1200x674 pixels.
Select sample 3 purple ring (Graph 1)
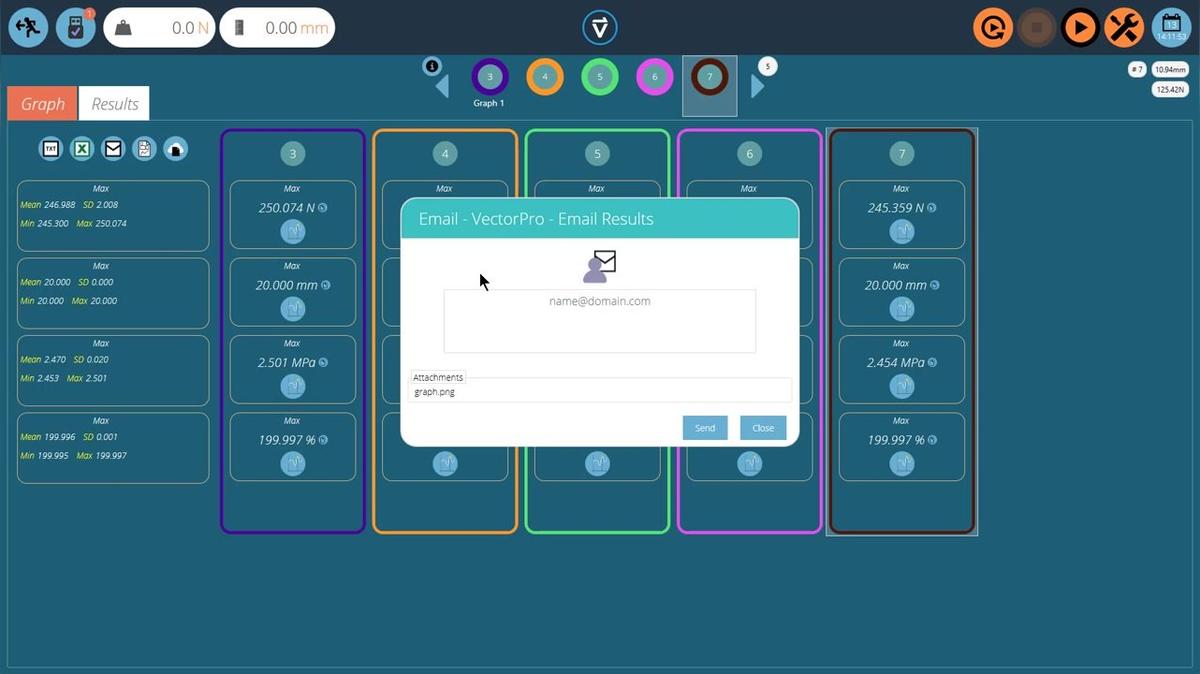(x=489, y=77)
